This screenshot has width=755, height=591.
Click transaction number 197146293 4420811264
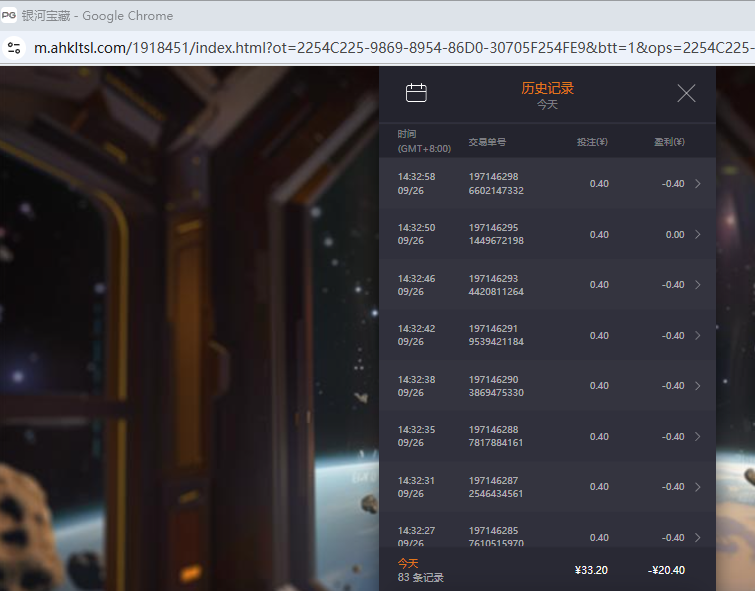pyautogui.click(x=496, y=285)
